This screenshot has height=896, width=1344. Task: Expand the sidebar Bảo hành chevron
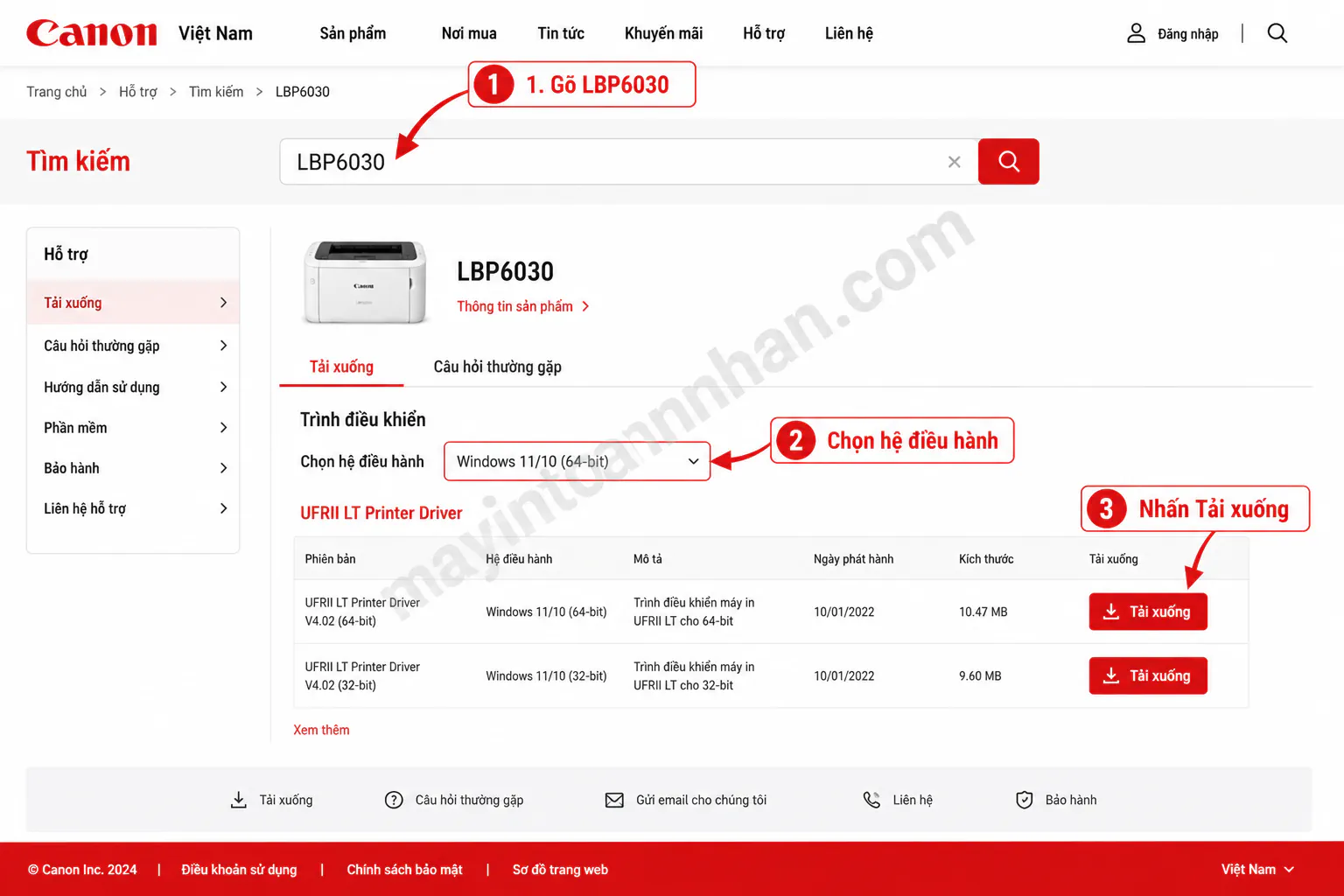(223, 468)
